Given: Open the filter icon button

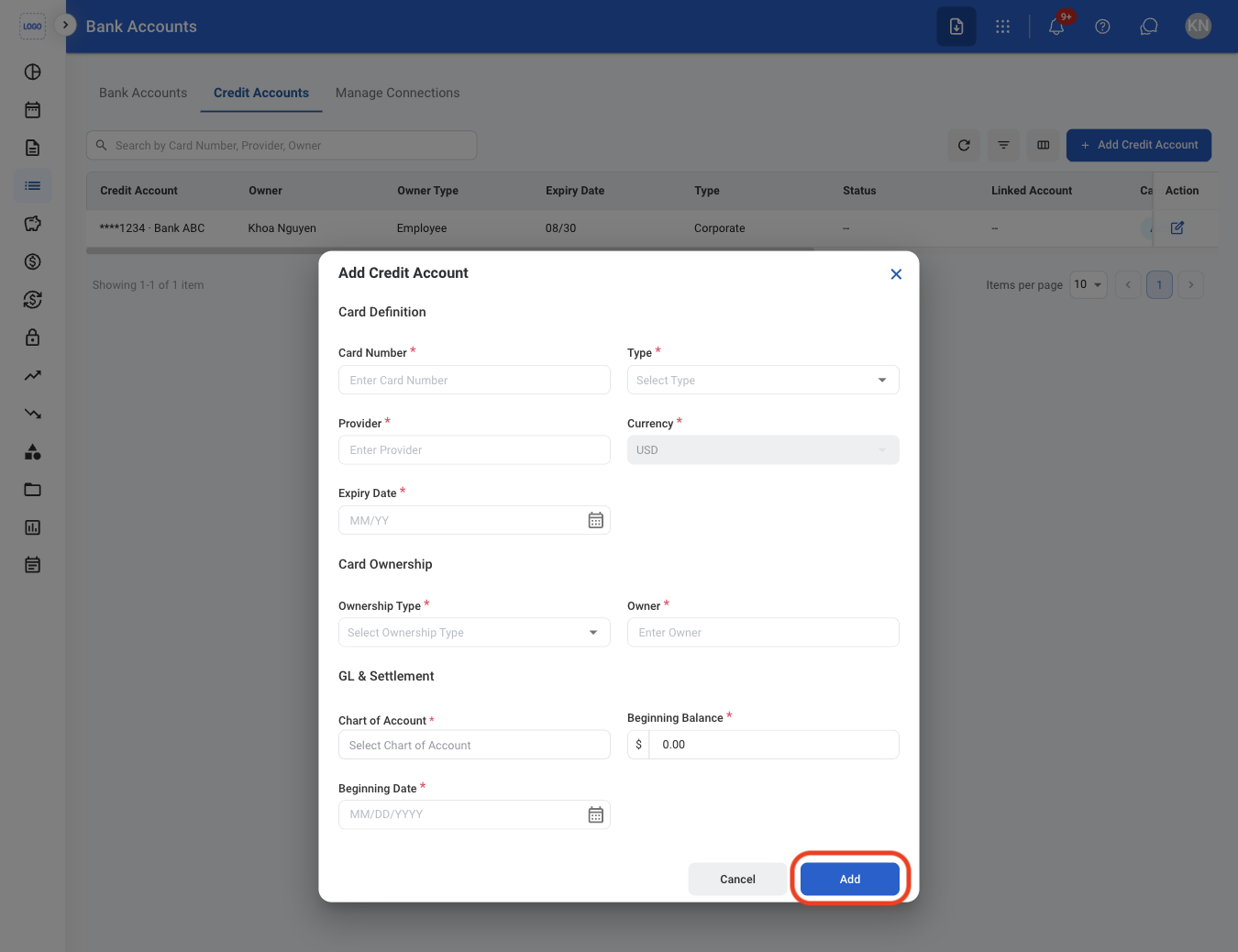Looking at the screenshot, I should (1003, 145).
